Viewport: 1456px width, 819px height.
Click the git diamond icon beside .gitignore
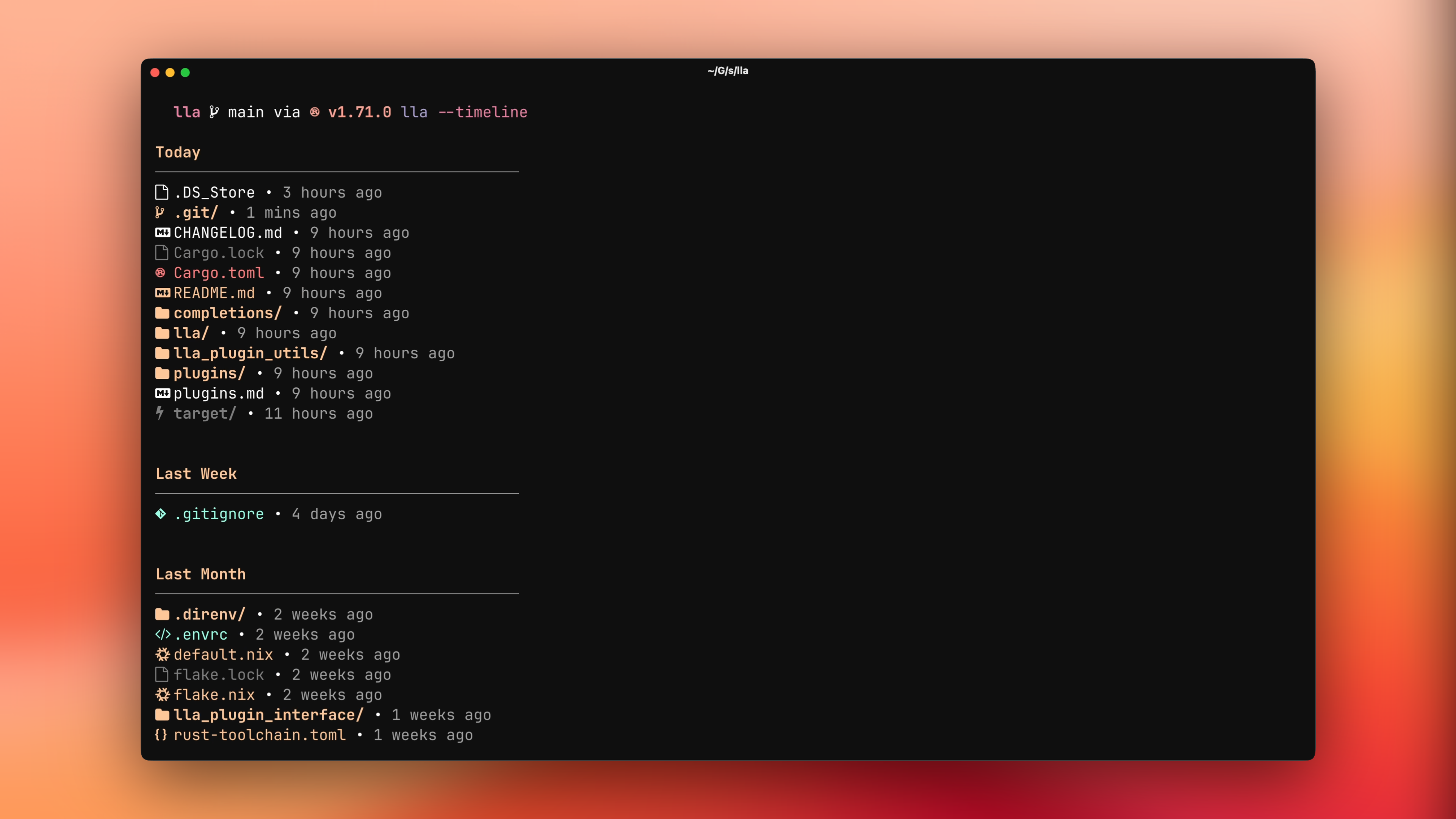161,513
